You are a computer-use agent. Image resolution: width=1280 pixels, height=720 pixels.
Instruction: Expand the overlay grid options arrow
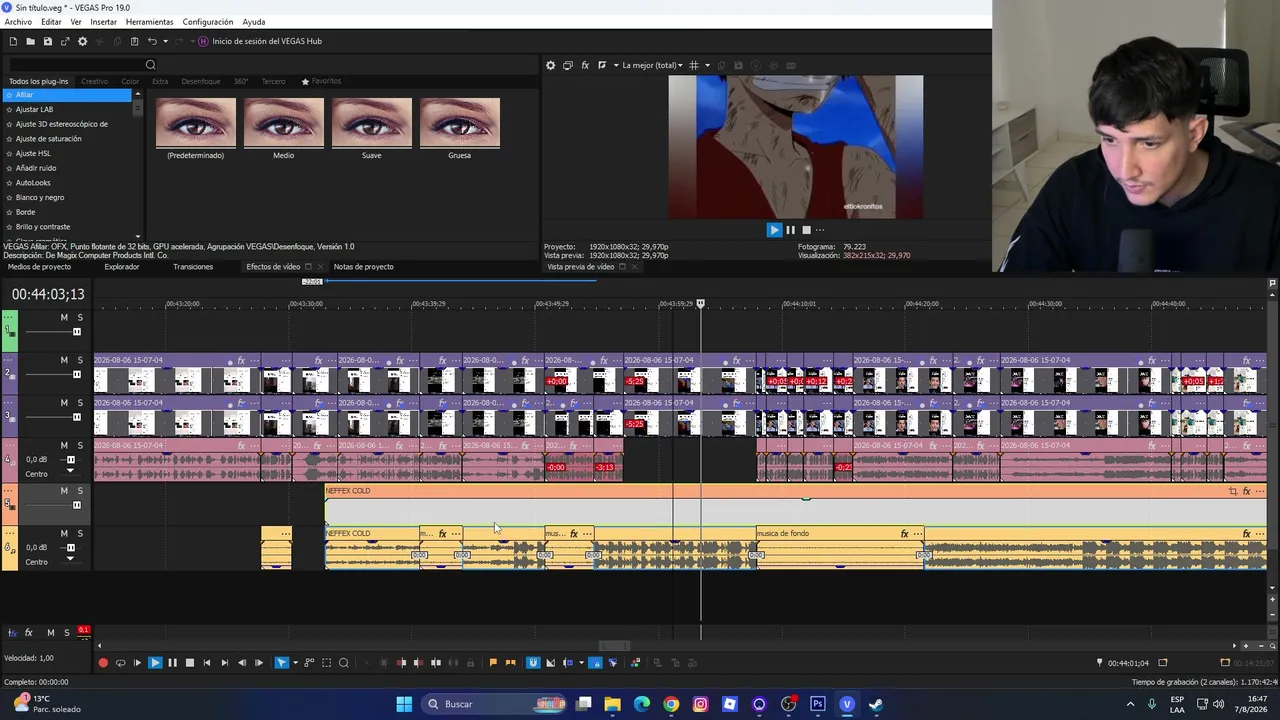pos(707,65)
